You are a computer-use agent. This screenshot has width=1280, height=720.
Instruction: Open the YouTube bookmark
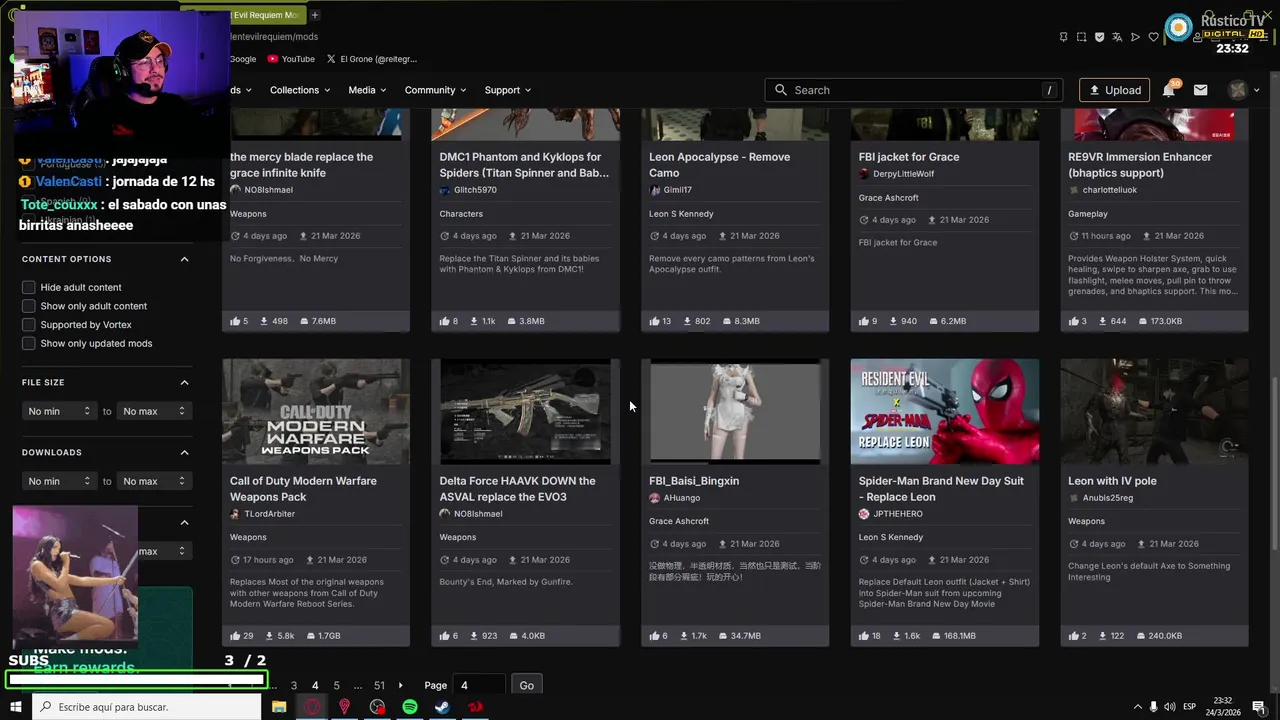click(291, 59)
